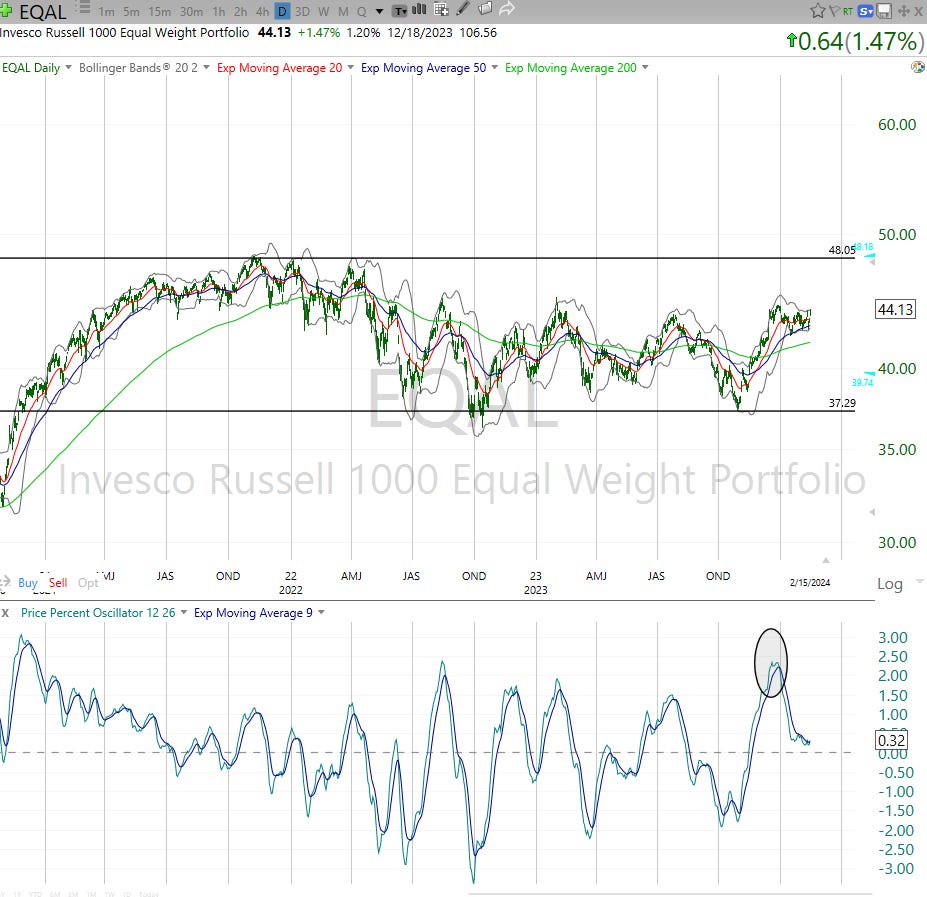Click the RT real-time indicator

pos(848,11)
